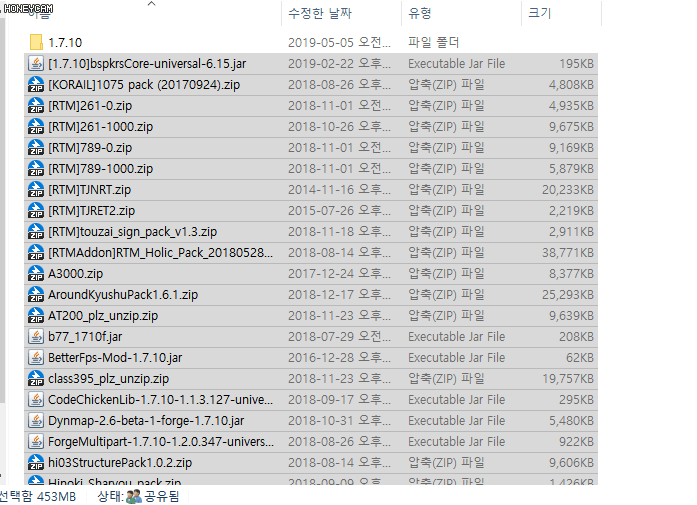Screen dimensions: 697x505
Task: Click the jar icon of b77_1710f.jar
Action: pyautogui.click(x=36, y=337)
